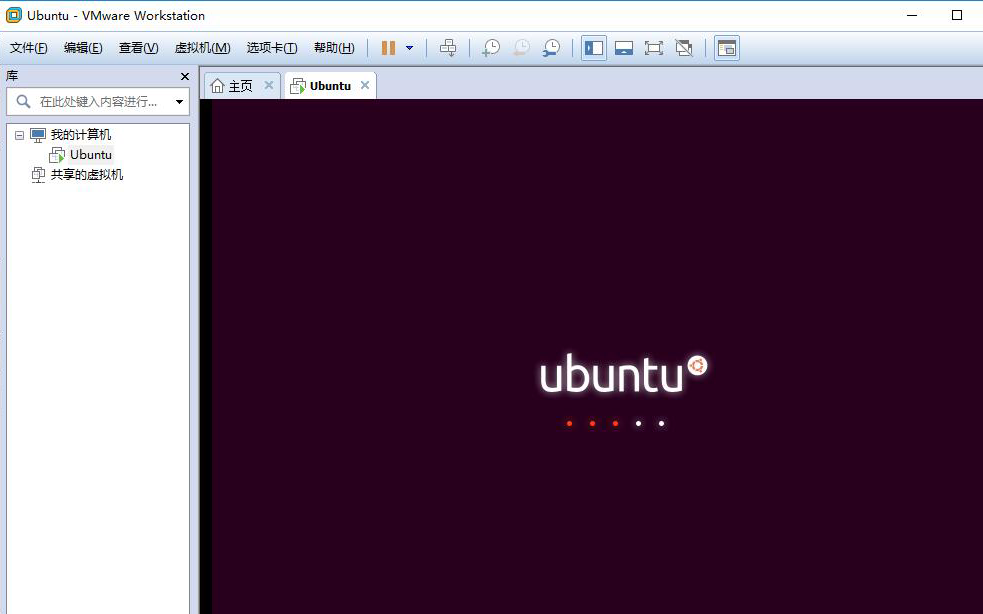The width and height of the screenshot is (983, 614).
Task: Collapse the 我的计算机 tree node
Action: pos(19,135)
